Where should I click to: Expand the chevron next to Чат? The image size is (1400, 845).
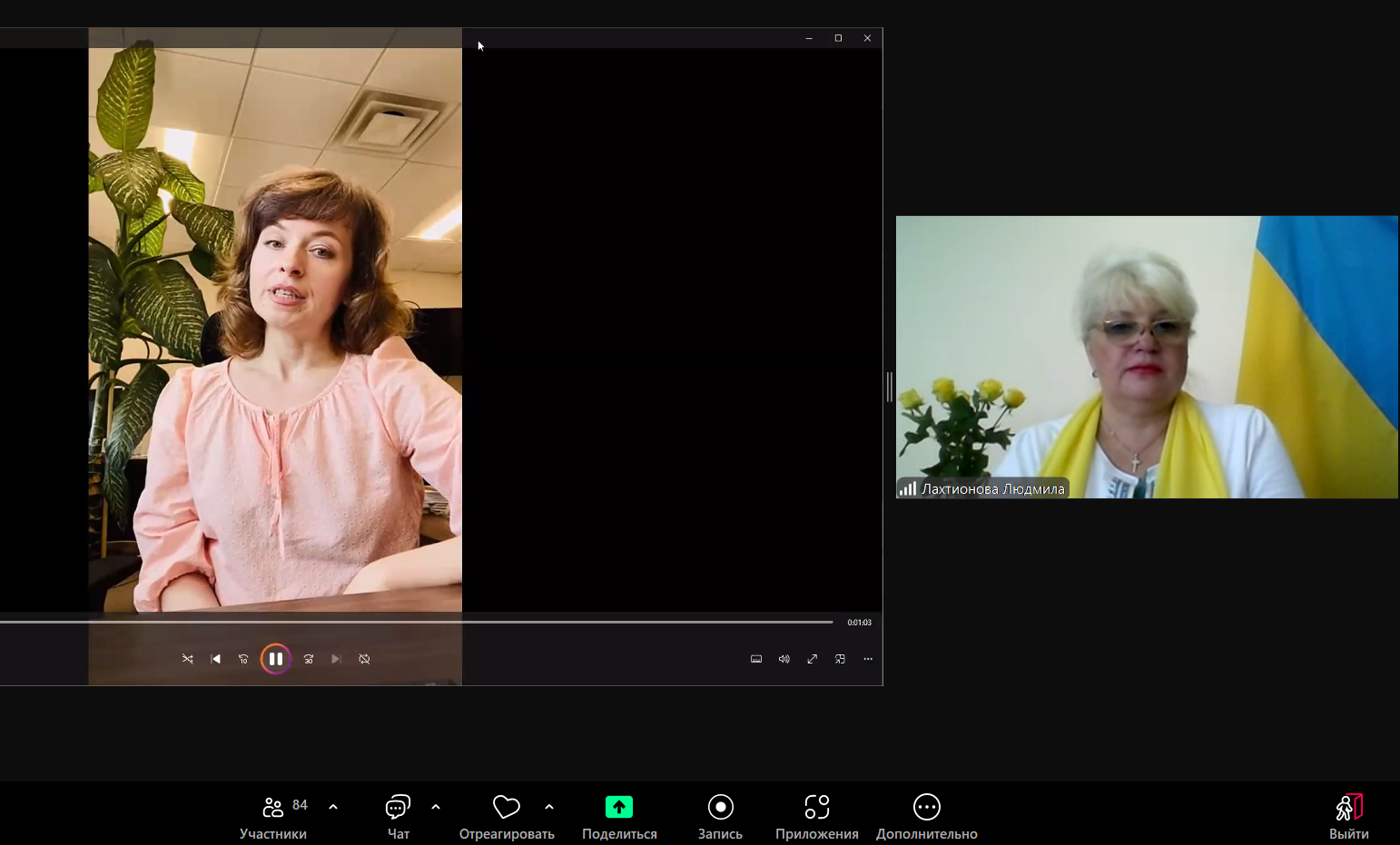tap(436, 807)
